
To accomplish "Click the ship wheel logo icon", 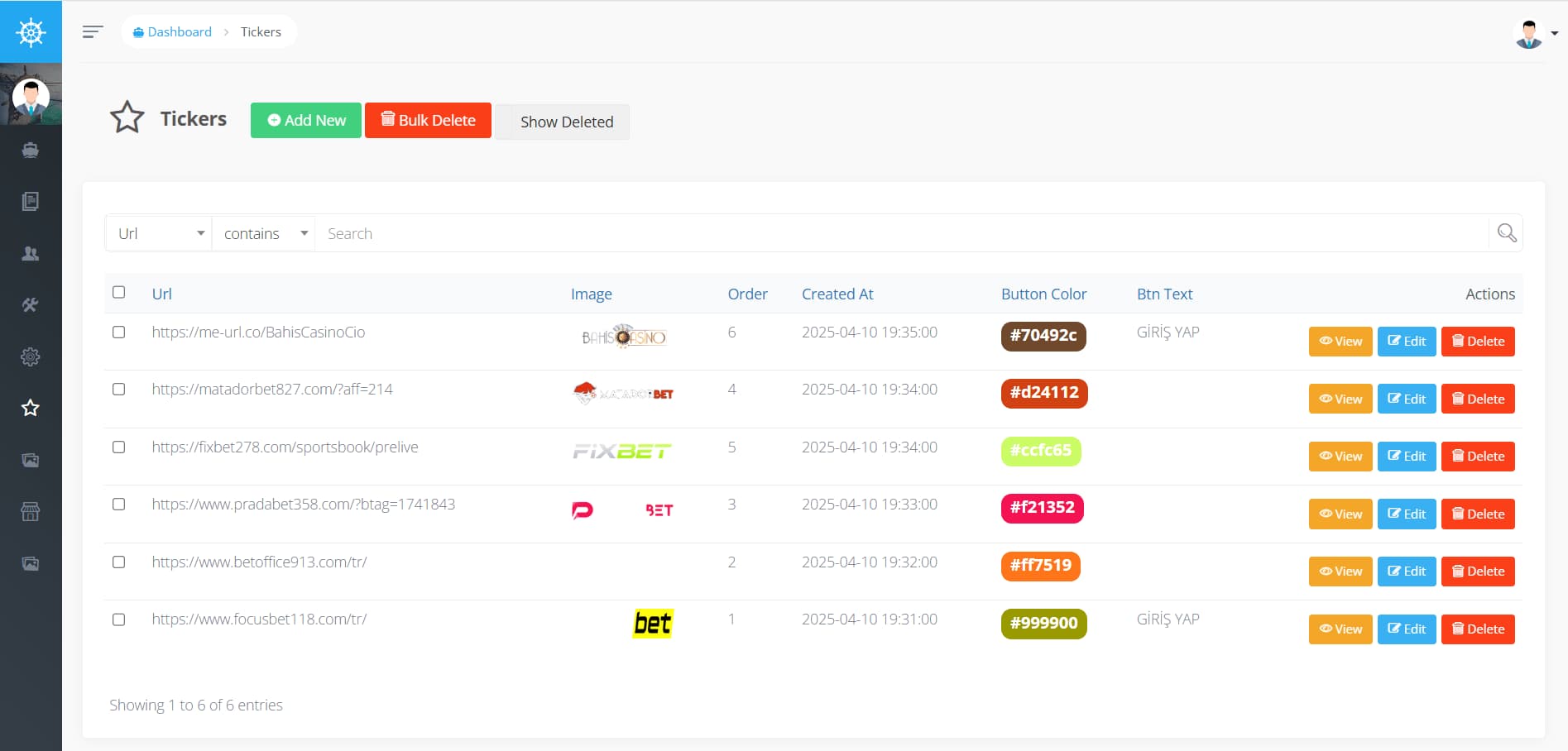I will [31, 32].
